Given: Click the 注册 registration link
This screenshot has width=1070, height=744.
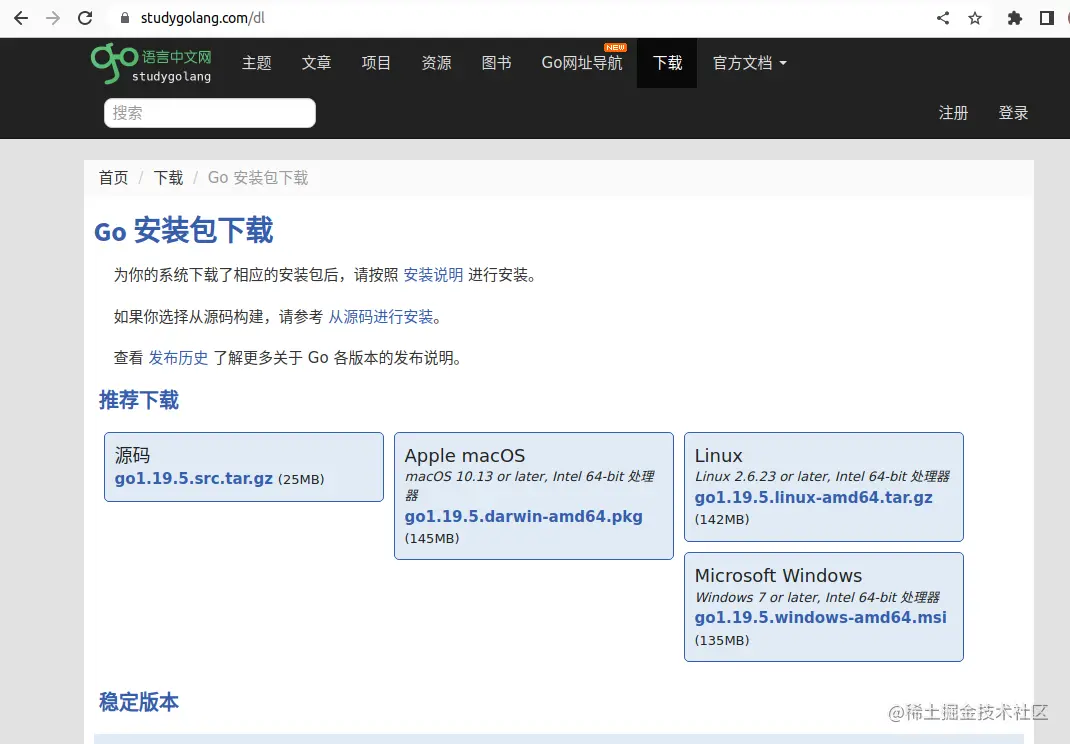Looking at the screenshot, I should [x=954, y=113].
